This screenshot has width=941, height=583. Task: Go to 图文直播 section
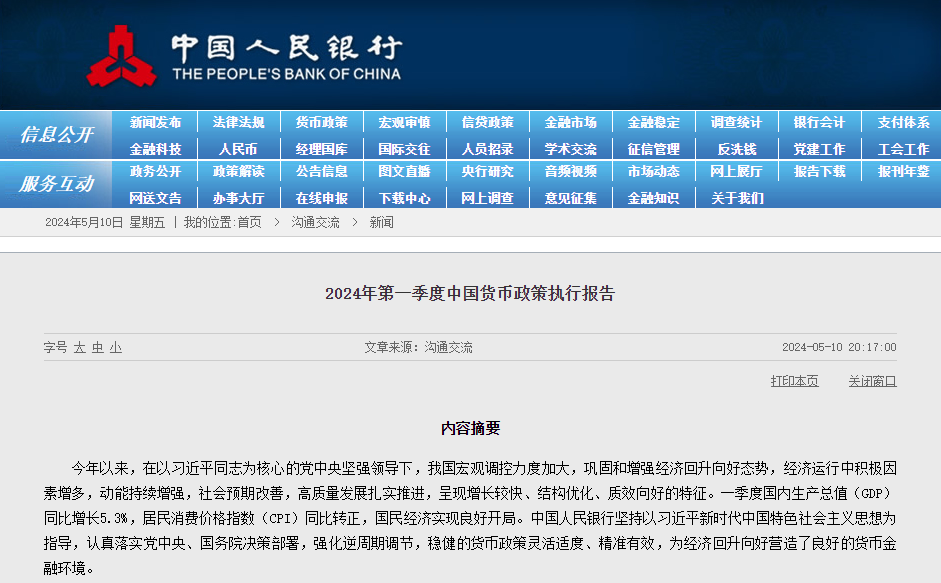404,172
